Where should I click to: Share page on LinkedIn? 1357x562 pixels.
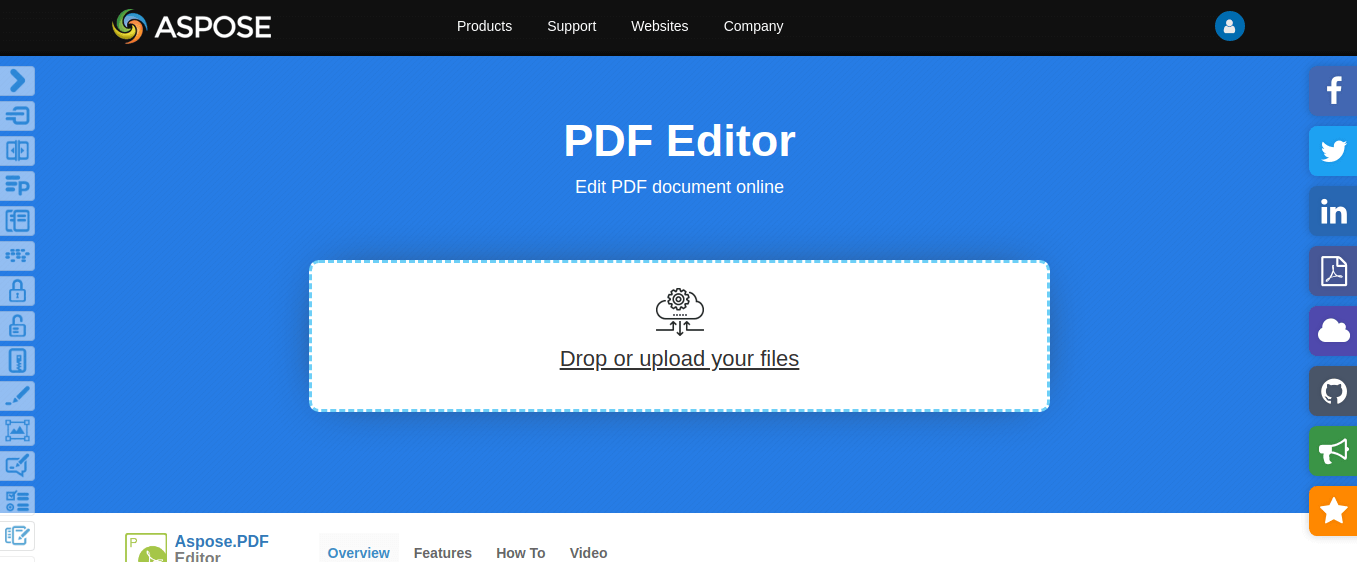point(1333,211)
